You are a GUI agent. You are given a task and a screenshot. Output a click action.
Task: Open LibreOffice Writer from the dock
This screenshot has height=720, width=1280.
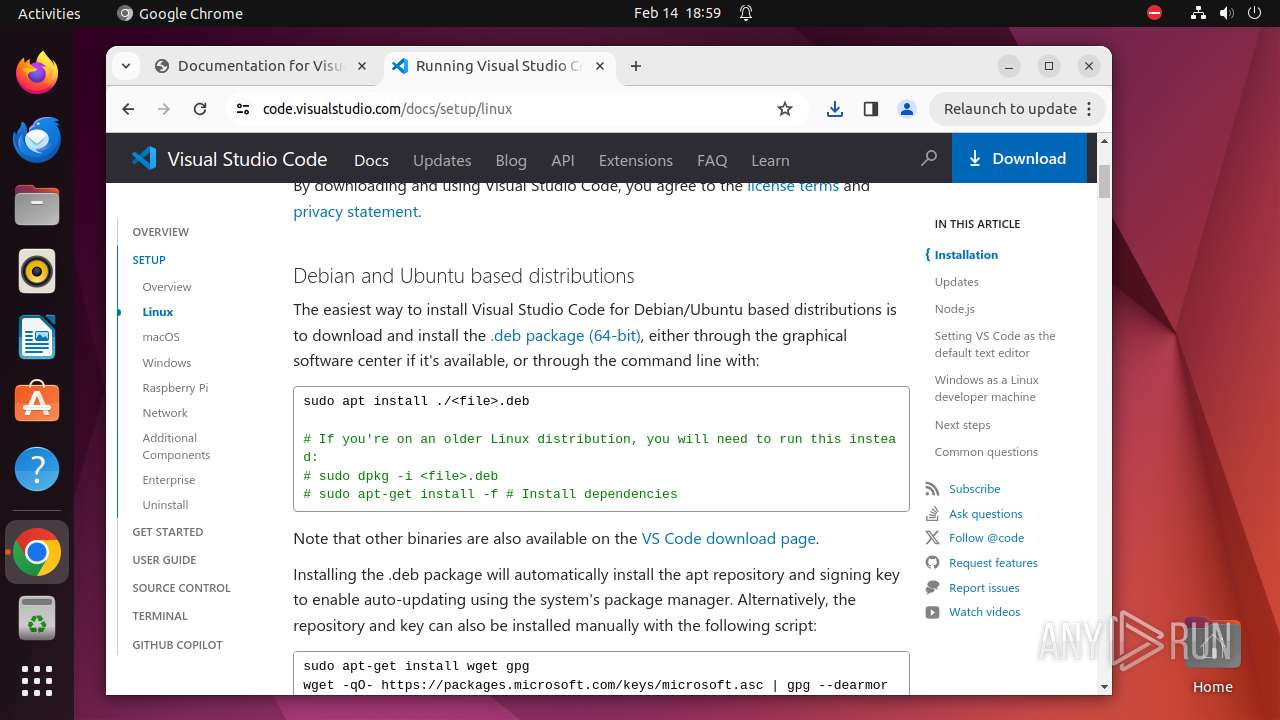37,337
